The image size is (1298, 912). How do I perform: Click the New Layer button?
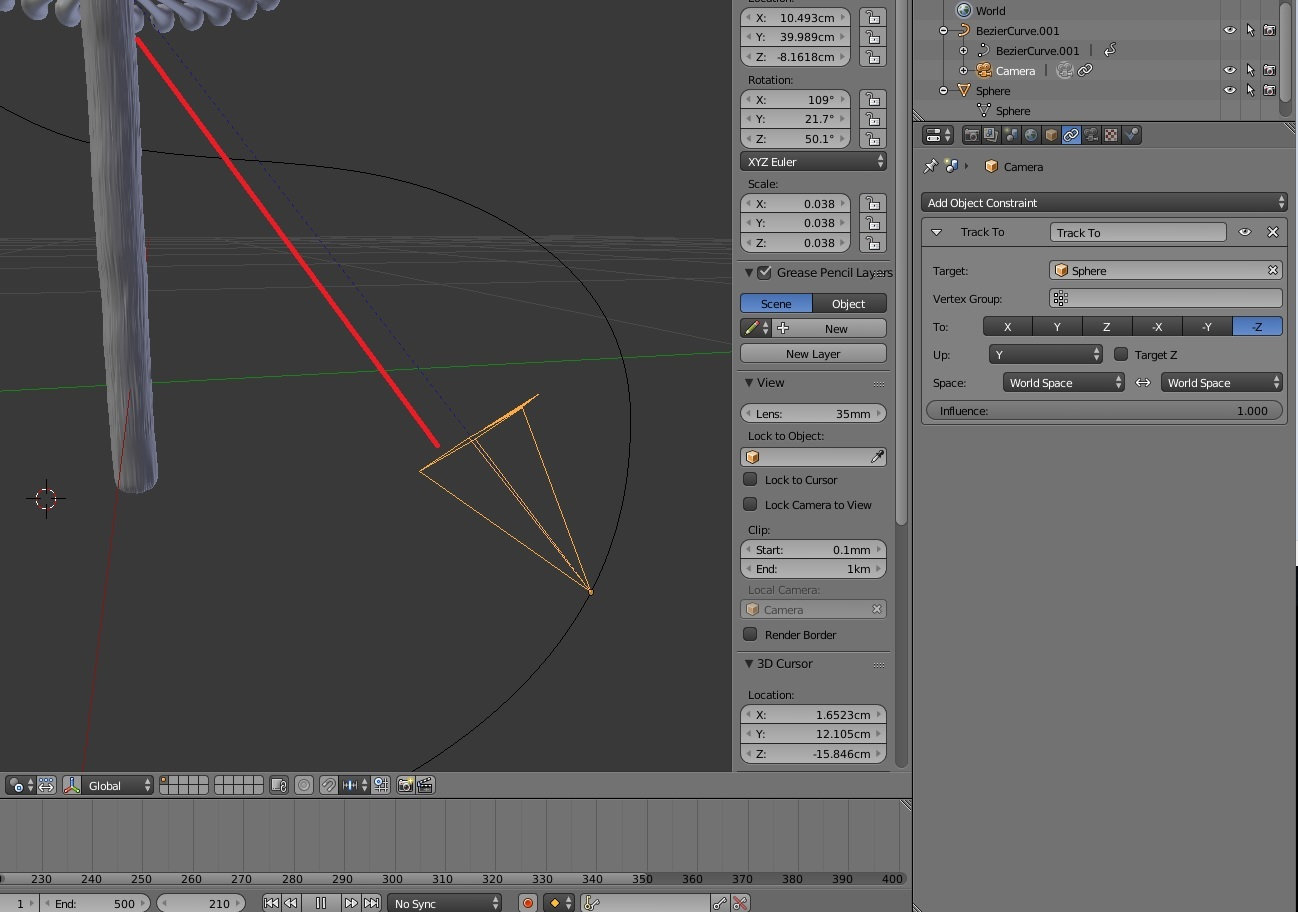point(813,354)
